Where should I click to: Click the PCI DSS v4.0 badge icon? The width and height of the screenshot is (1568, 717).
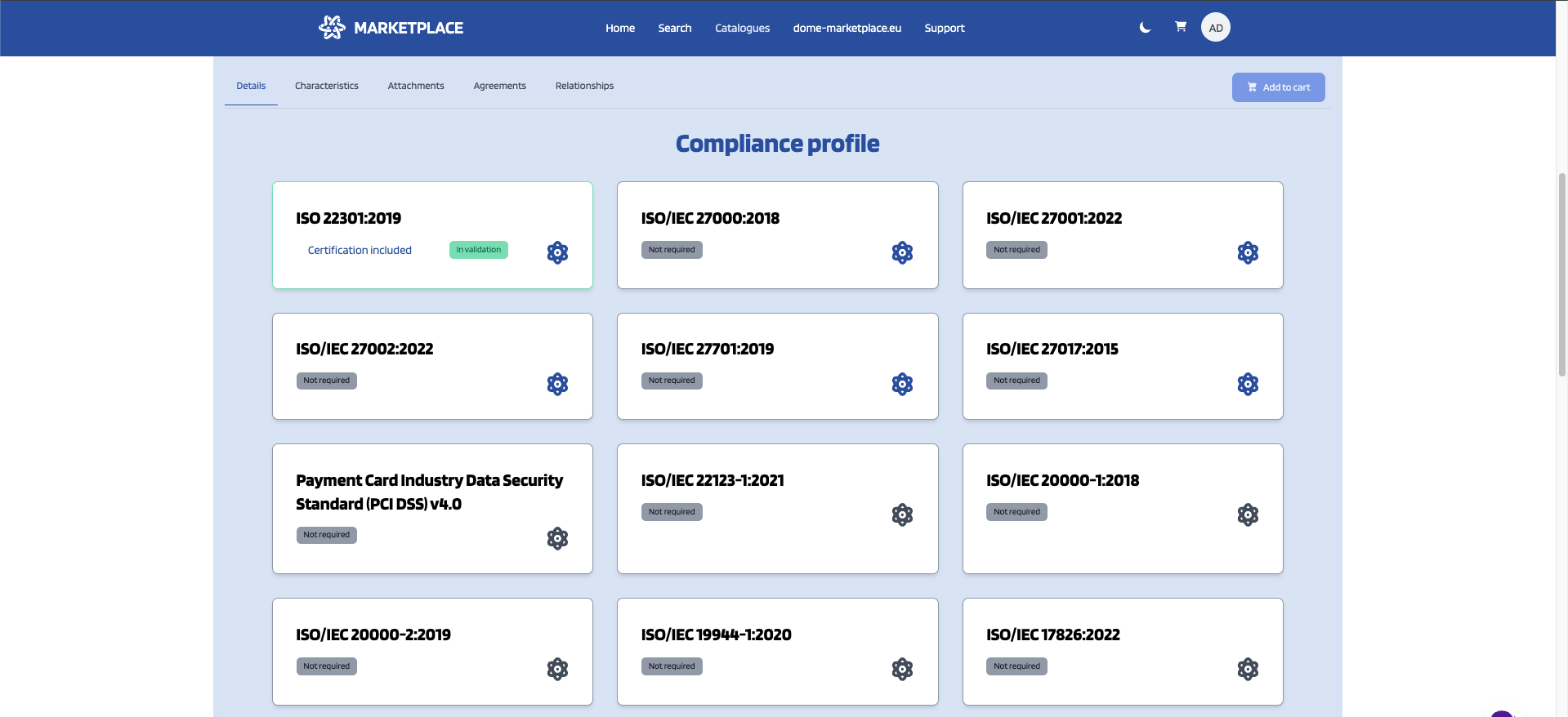tap(557, 538)
